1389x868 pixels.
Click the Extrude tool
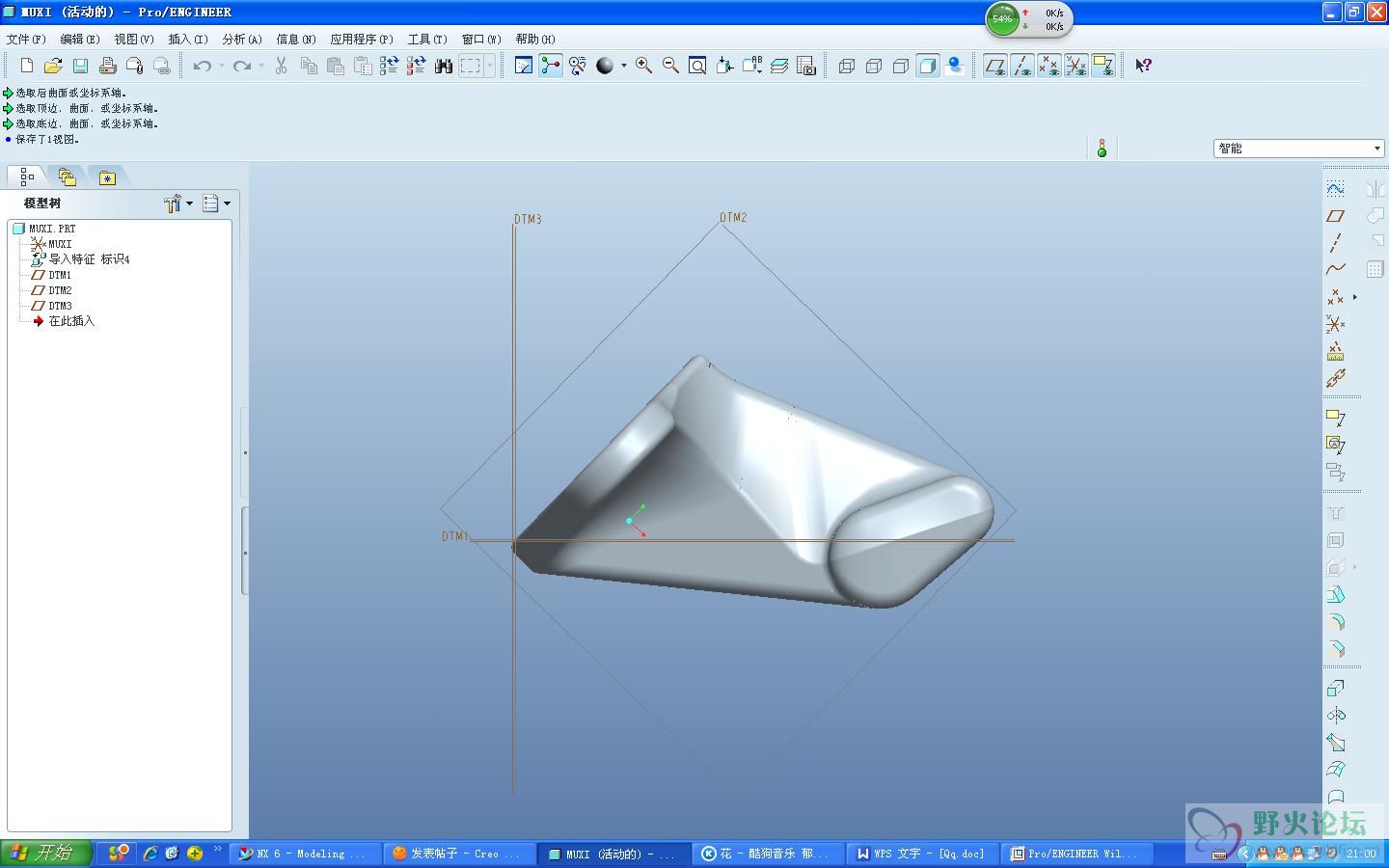click(1336, 689)
